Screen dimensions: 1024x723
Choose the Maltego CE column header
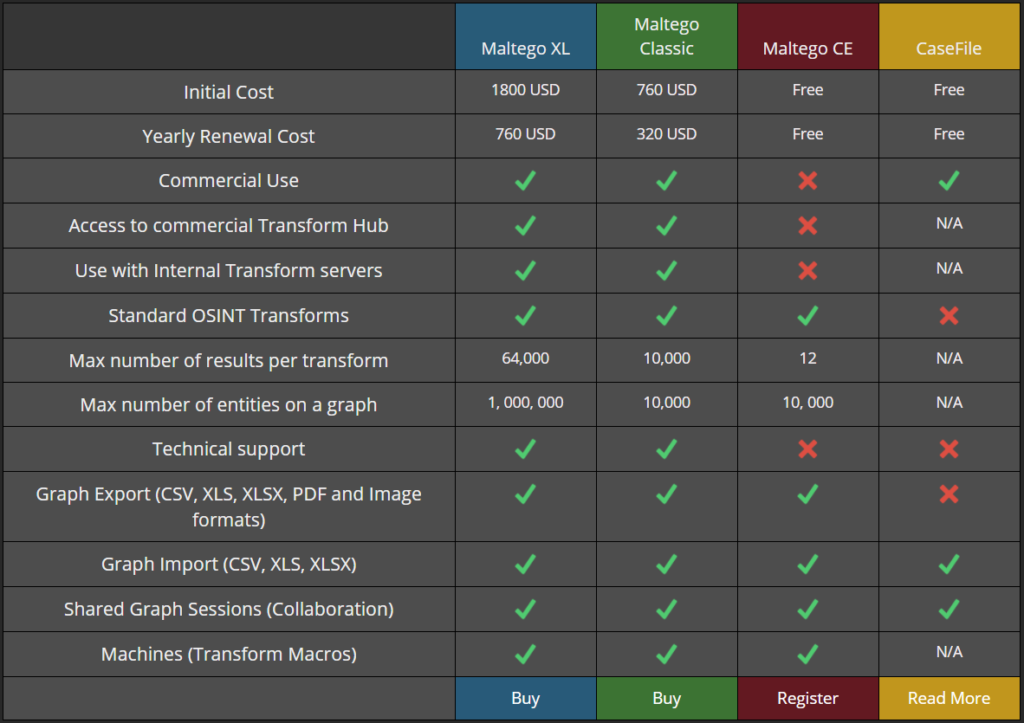[807, 48]
